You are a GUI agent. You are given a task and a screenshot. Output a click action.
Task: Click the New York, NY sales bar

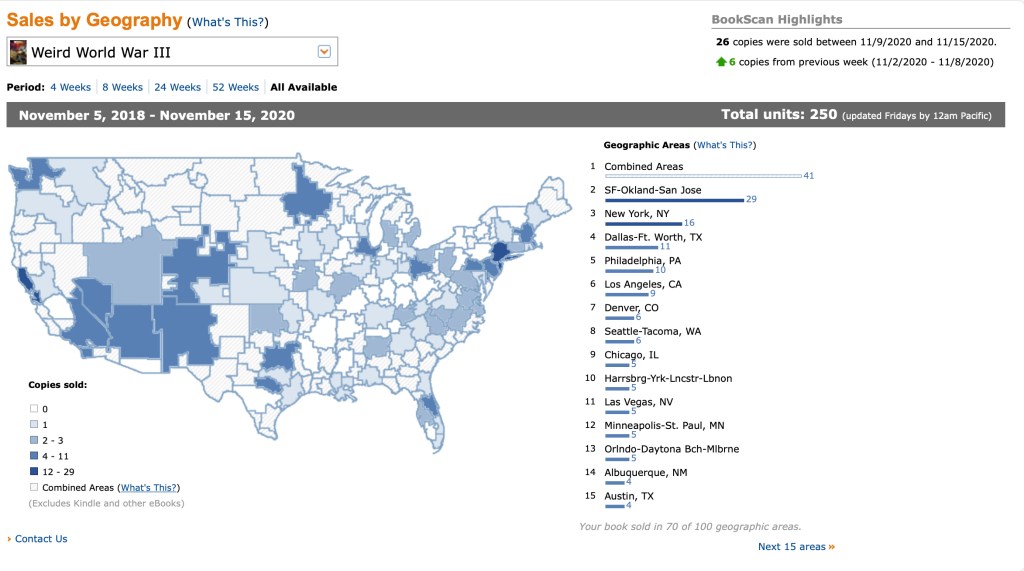(642, 224)
